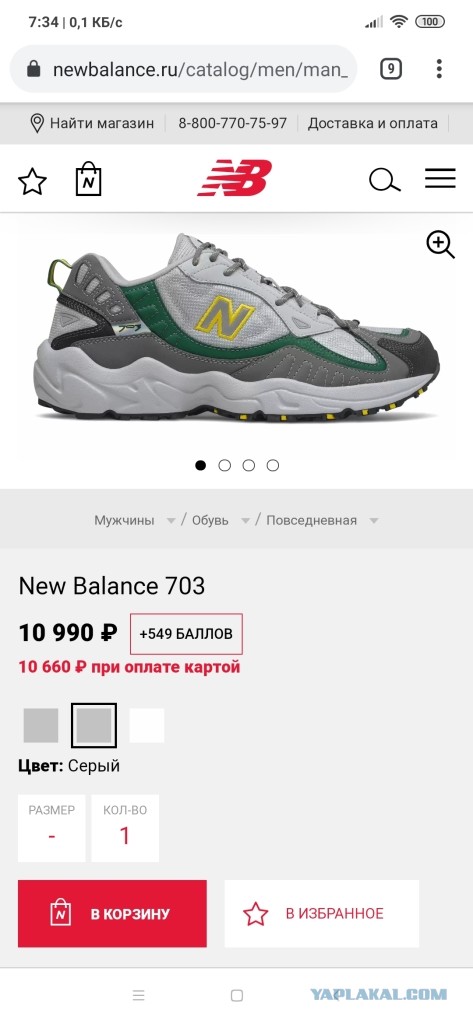This screenshot has height=1024, width=473.
Task: Expand the Обувь breadcrumb dropdown
Action: click(x=246, y=520)
